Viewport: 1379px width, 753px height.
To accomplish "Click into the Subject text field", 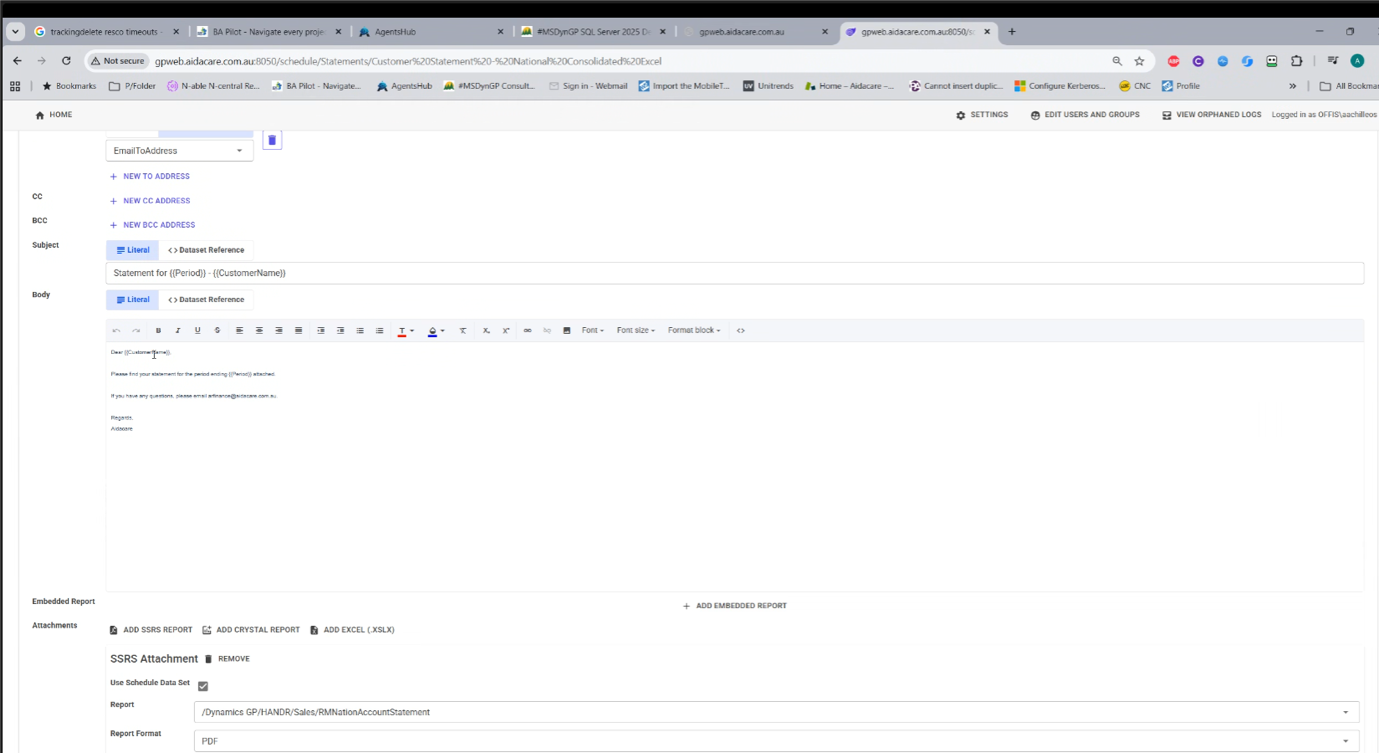I will (735, 273).
